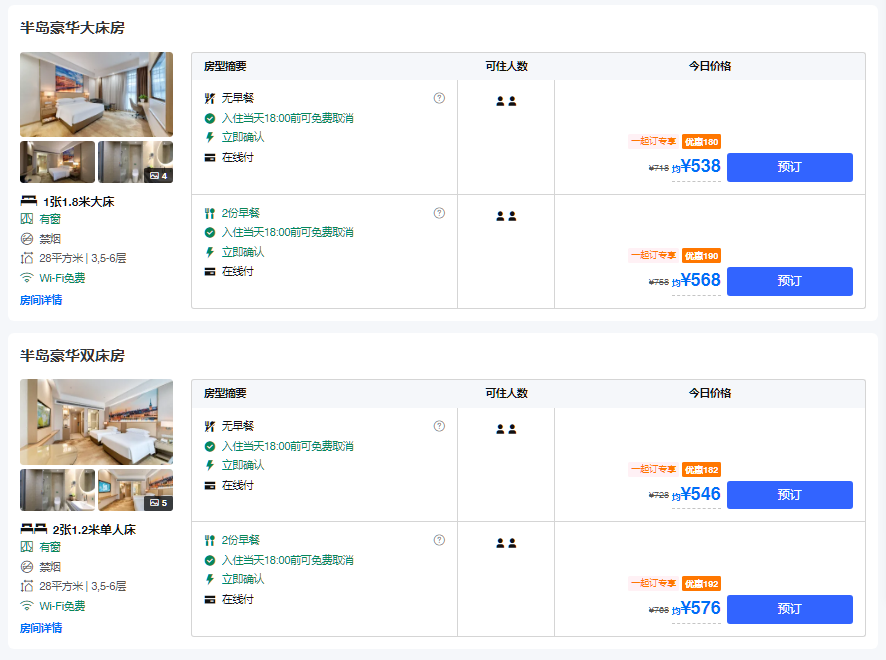Click 优惠180 discount tag
This screenshot has height=660, width=886.
(701, 142)
